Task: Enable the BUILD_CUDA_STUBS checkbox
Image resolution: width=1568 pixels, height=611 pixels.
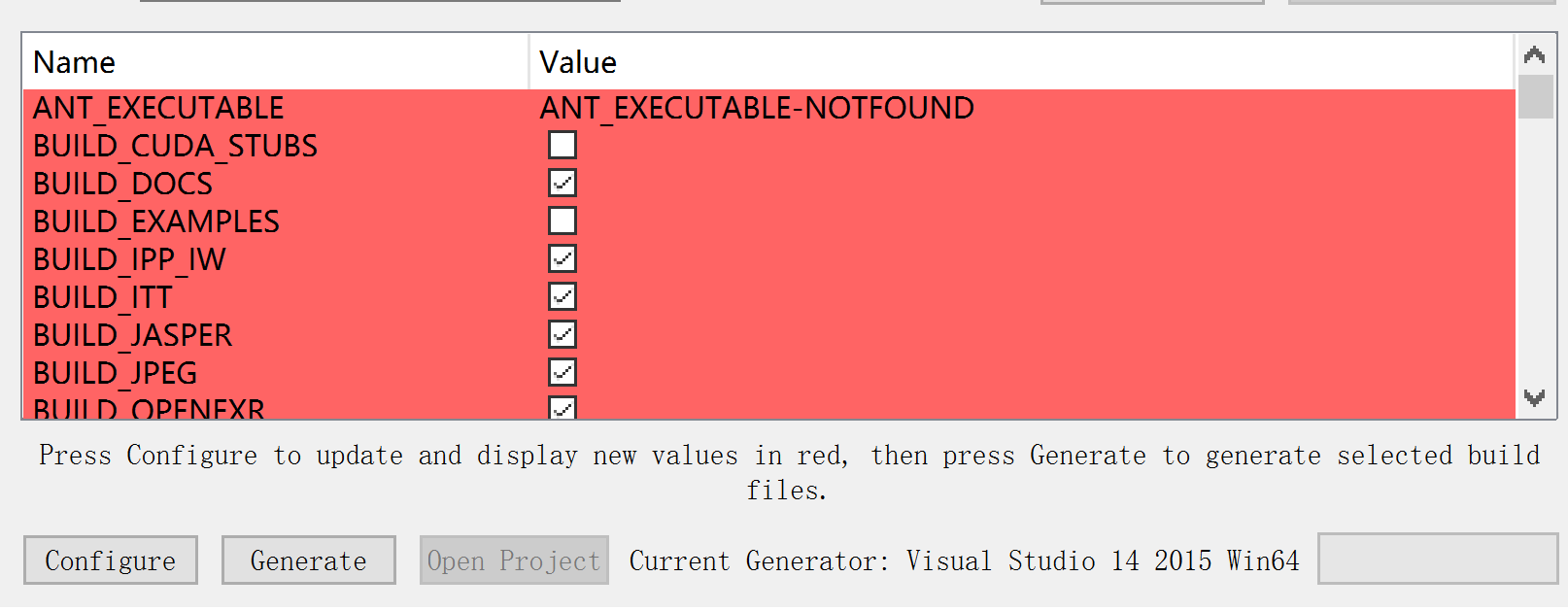Action: click(562, 145)
